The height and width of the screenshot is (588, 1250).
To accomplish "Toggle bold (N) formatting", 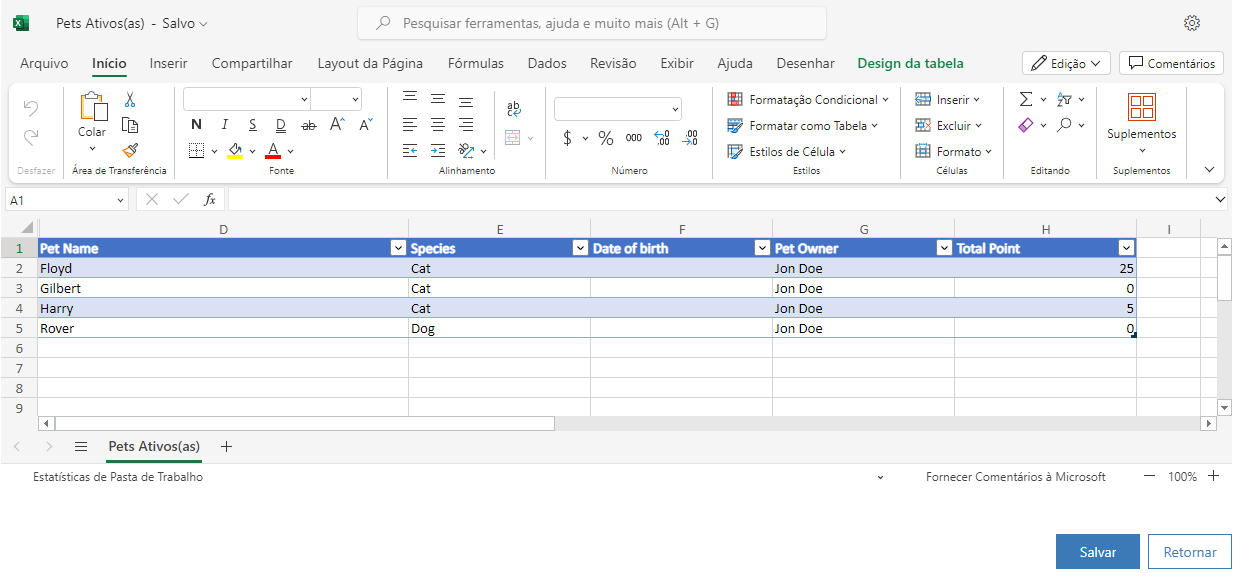I will click(x=196, y=125).
